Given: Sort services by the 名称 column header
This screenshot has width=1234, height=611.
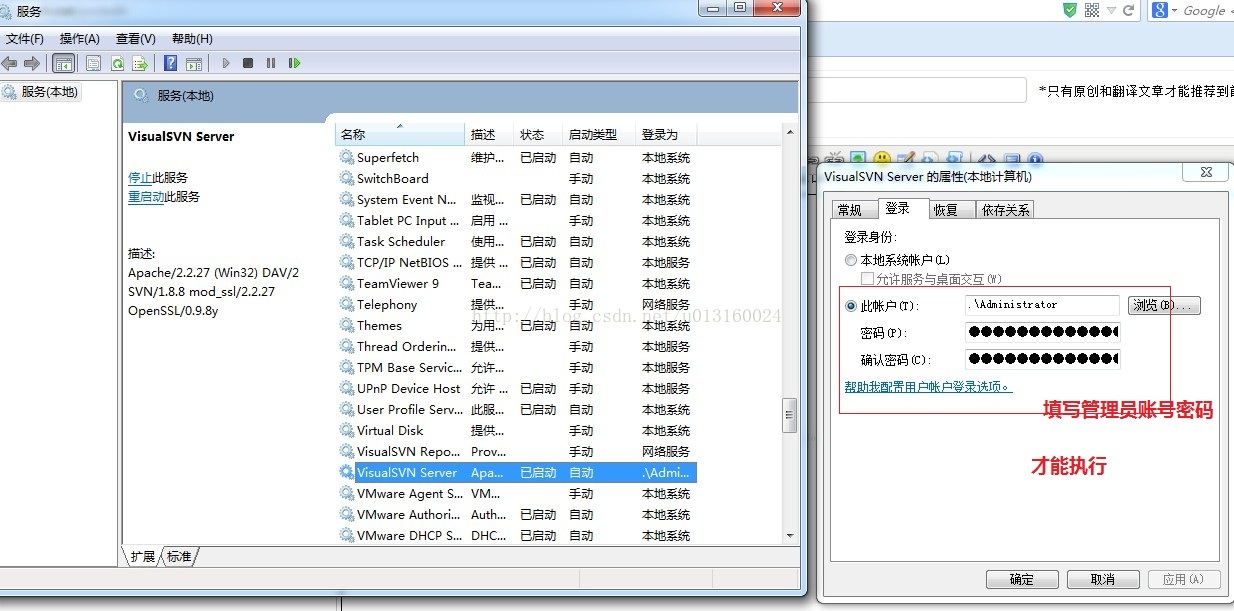Looking at the screenshot, I should 400,134.
